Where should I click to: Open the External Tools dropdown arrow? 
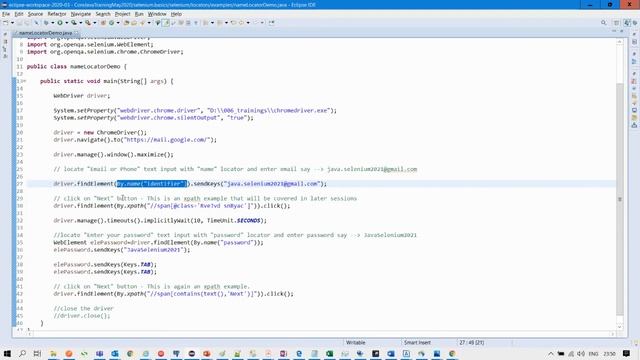point(95,23)
